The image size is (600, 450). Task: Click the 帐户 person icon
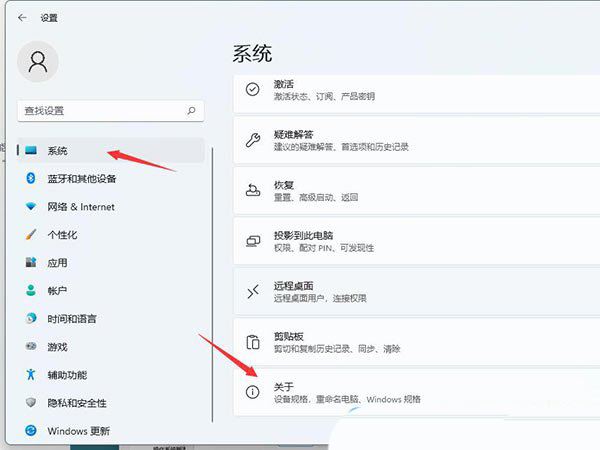point(30,291)
